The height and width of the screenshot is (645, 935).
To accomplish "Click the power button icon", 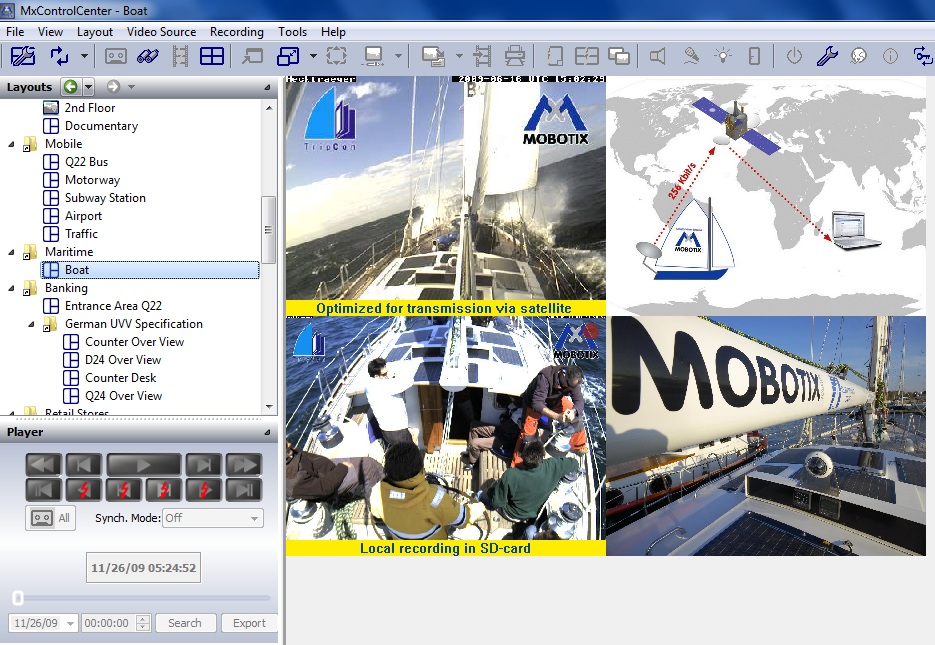I will tap(794, 56).
